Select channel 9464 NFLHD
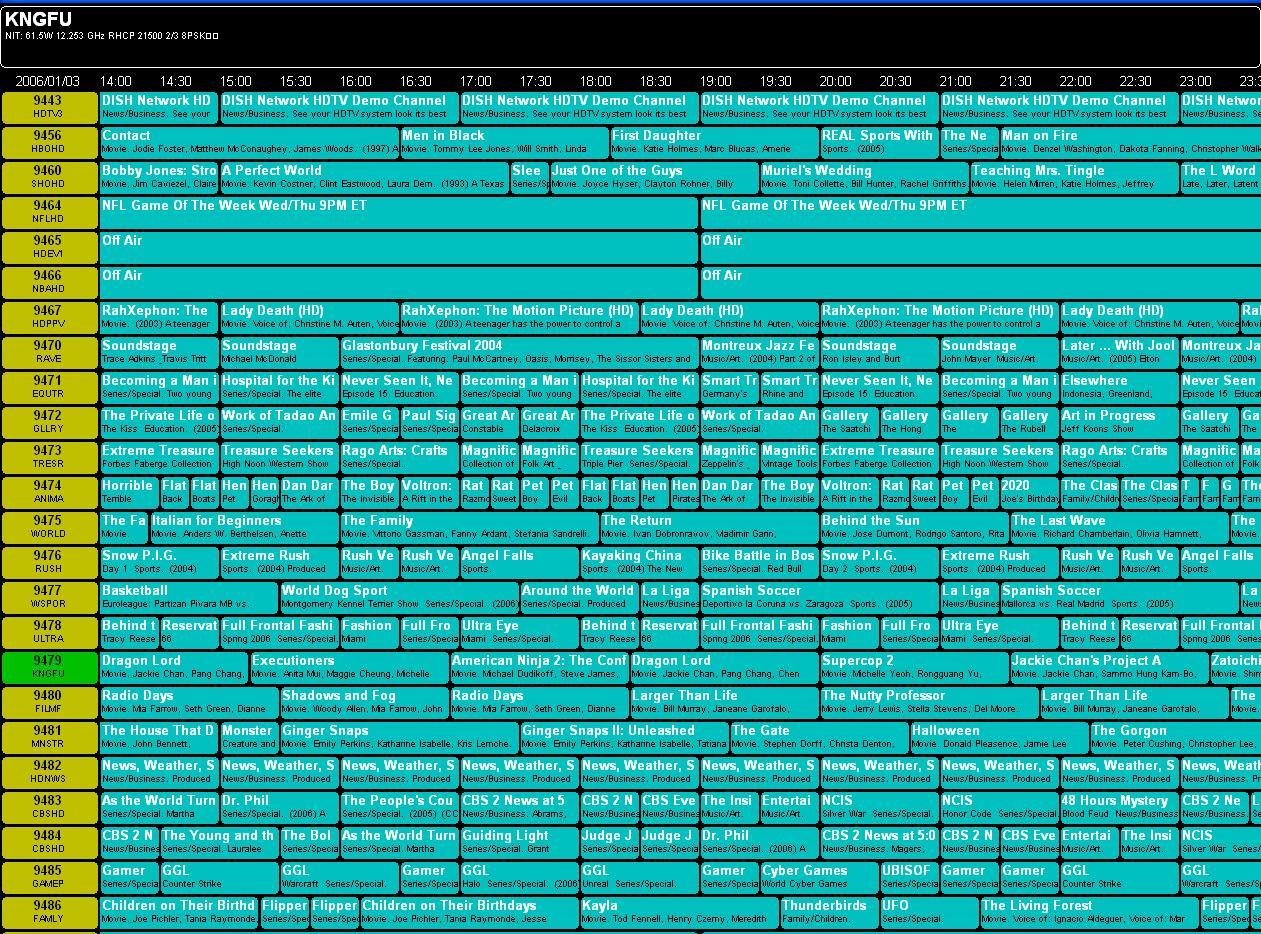 click(x=49, y=212)
